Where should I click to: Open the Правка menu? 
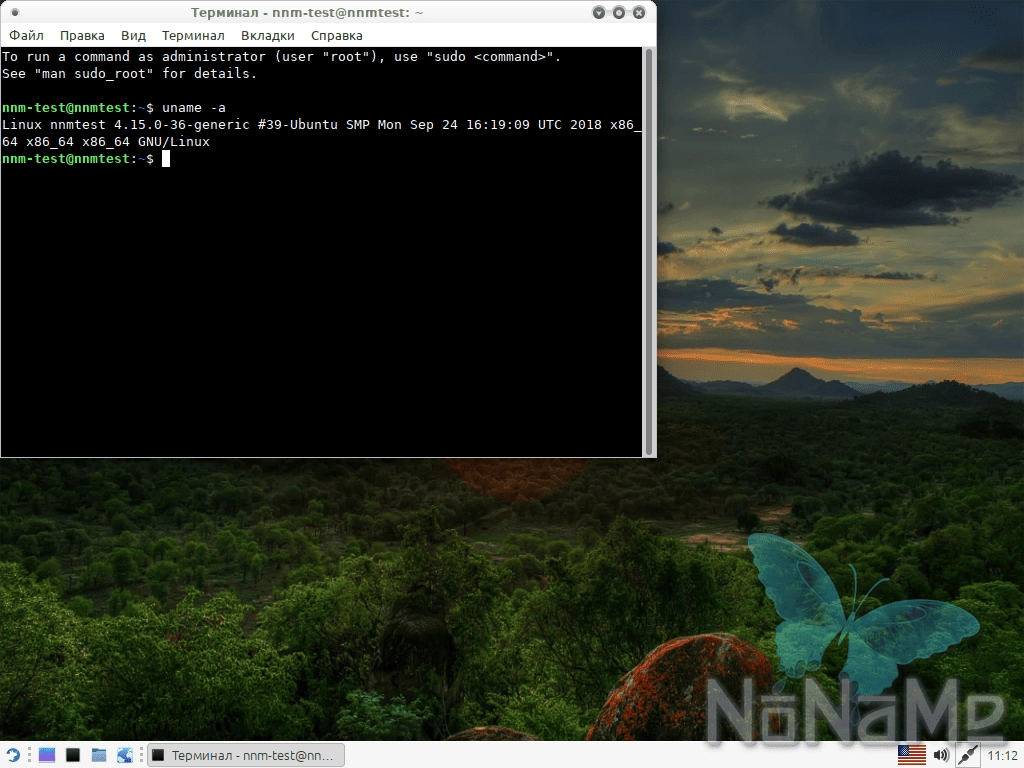82,35
